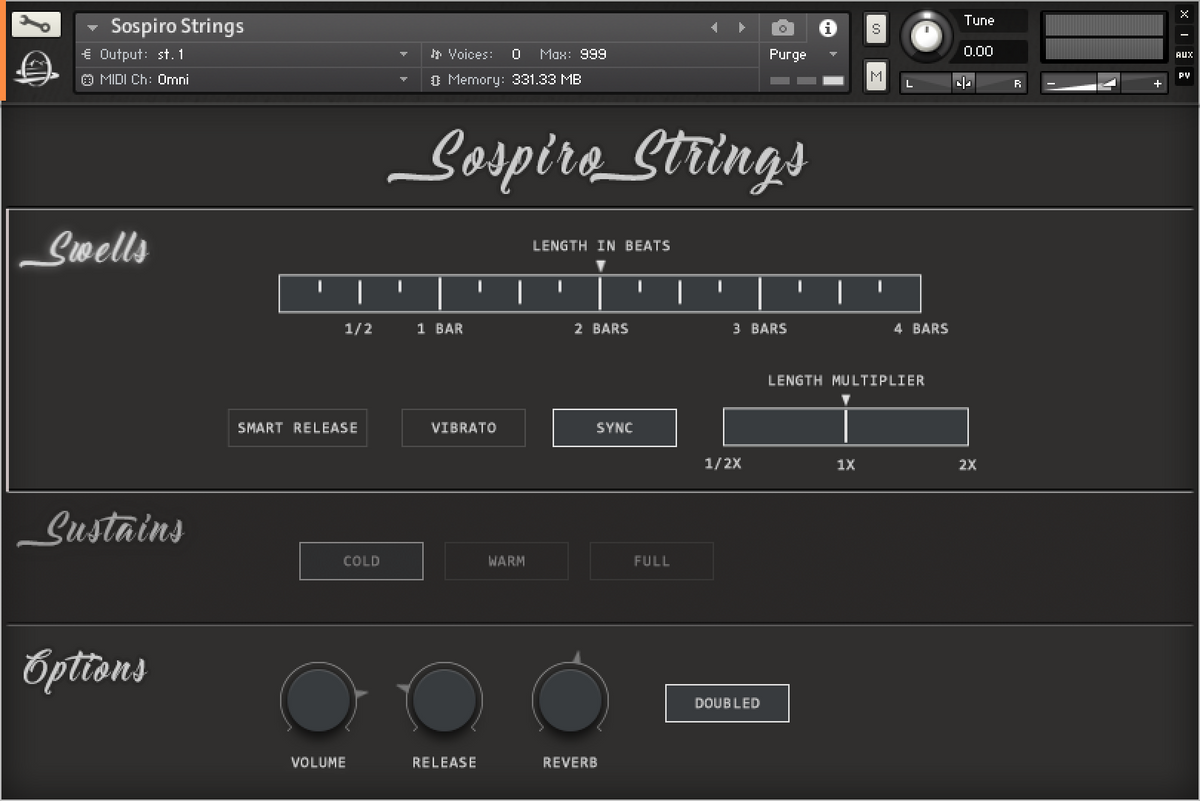This screenshot has height=801, width=1200.
Task: Click the 1/2X multiplier label
Action: [x=723, y=464]
